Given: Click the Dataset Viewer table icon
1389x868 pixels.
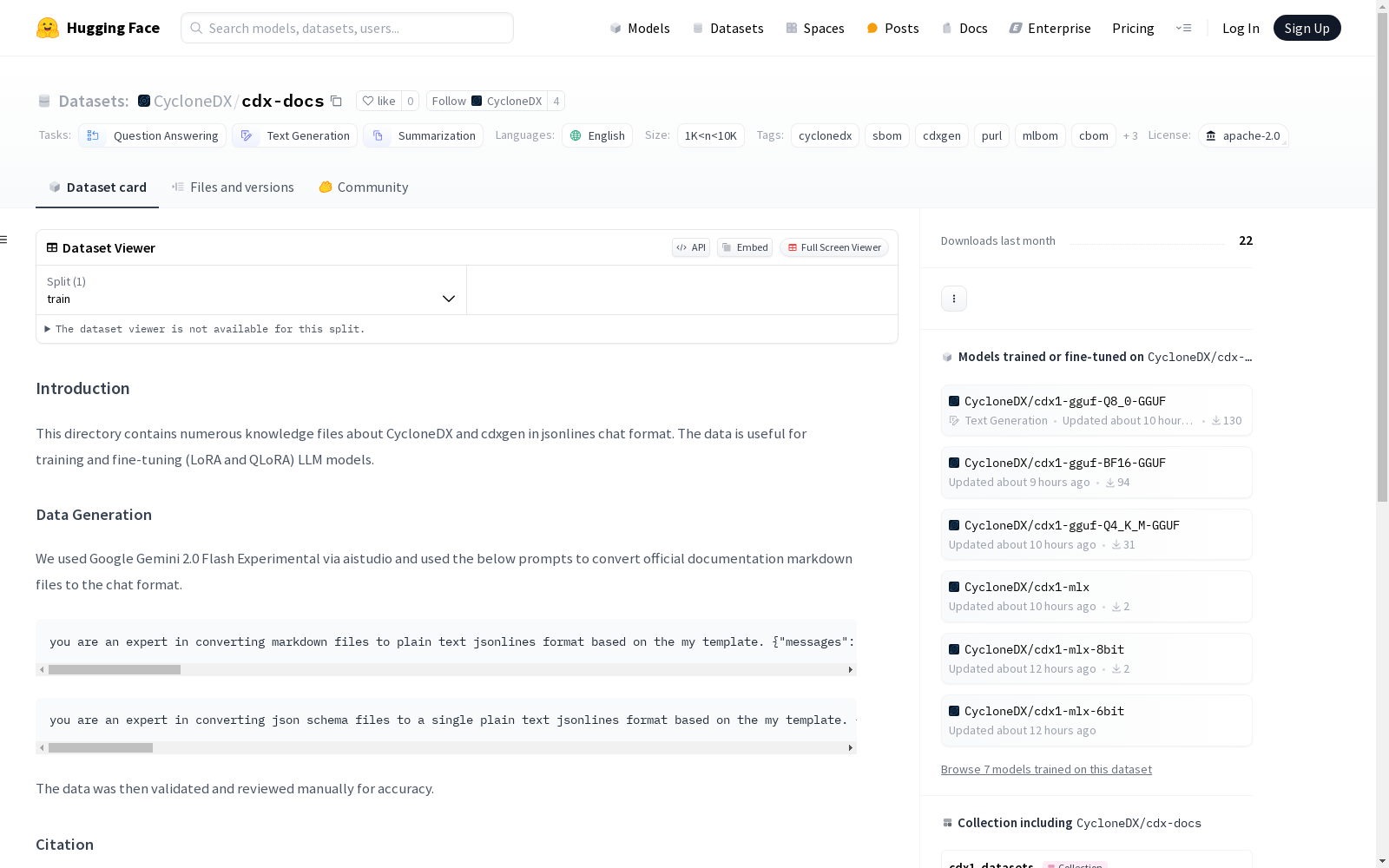Looking at the screenshot, I should (52, 247).
